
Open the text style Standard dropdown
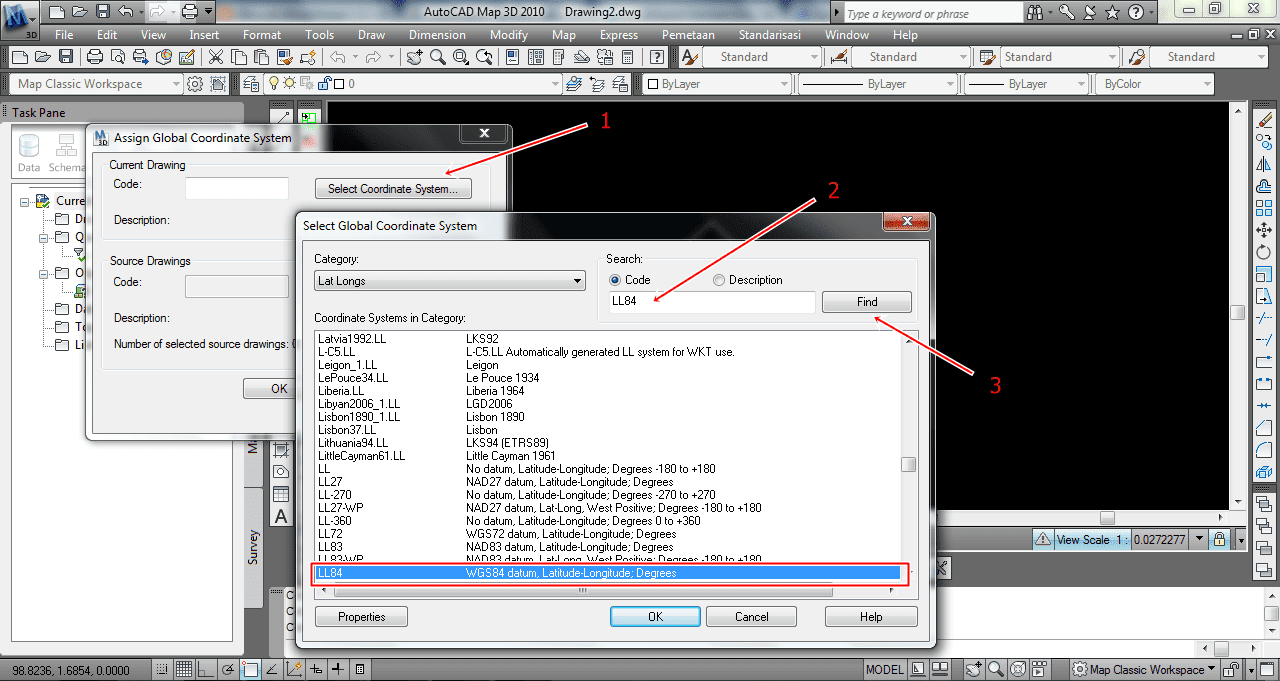760,57
